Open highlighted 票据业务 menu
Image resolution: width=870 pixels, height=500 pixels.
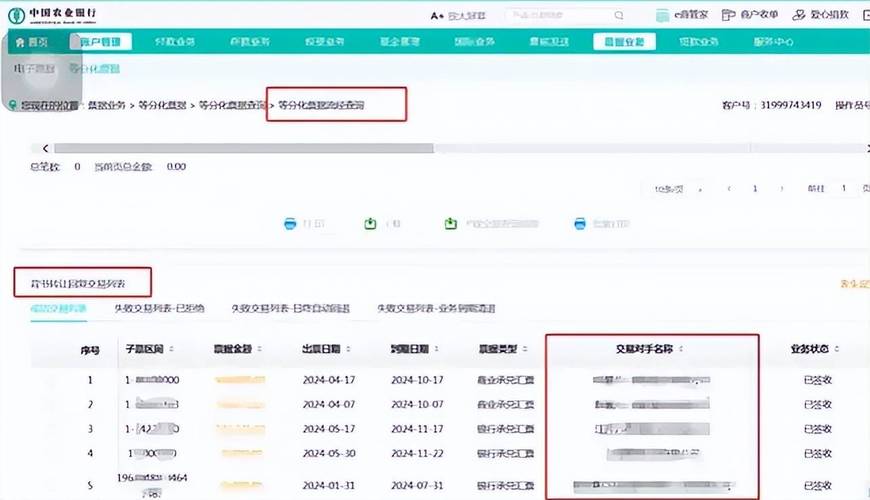(624, 42)
